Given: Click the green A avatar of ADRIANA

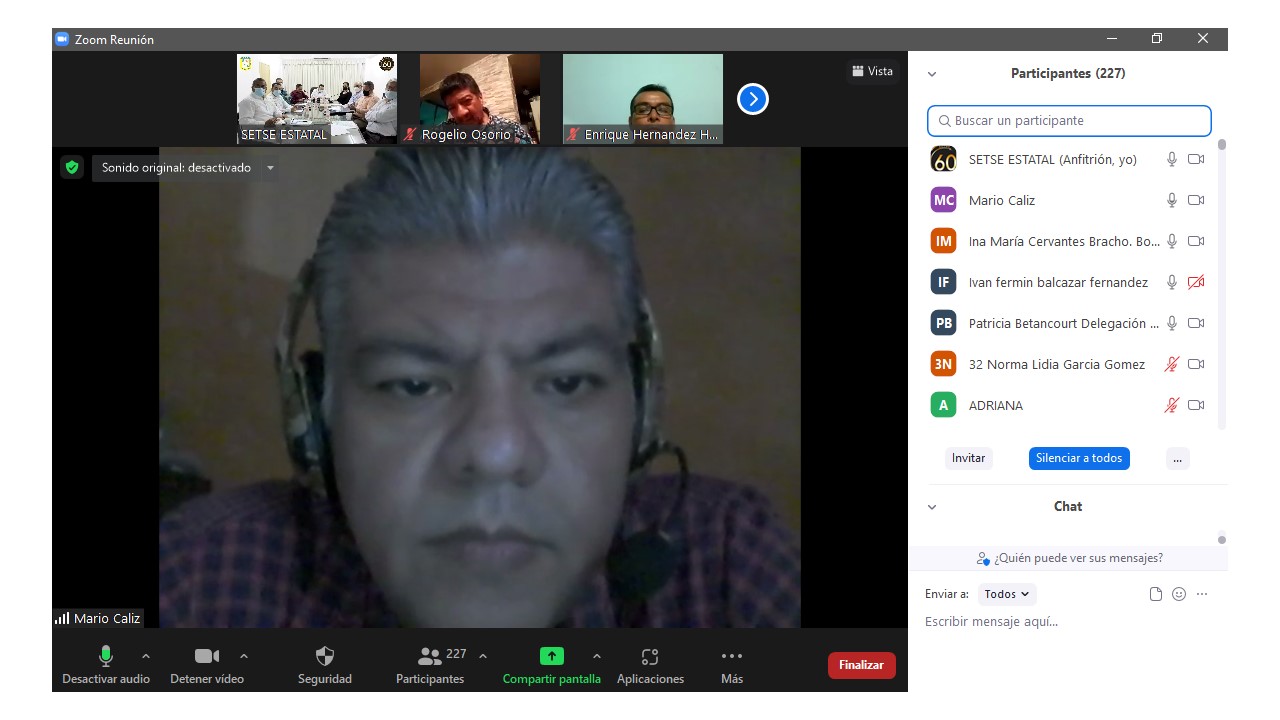Looking at the screenshot, I should coord(943,405).
